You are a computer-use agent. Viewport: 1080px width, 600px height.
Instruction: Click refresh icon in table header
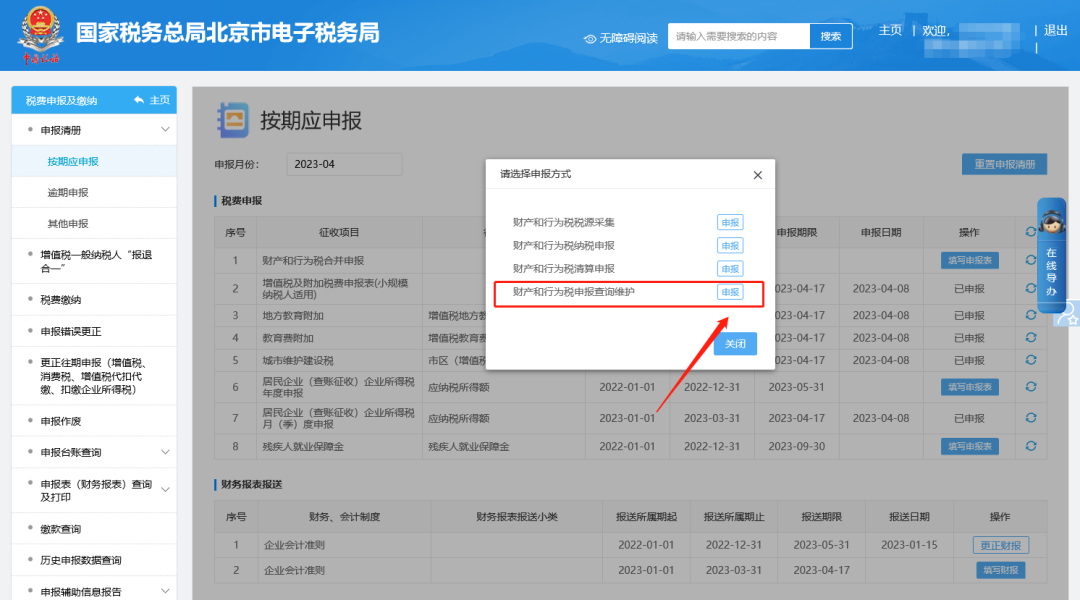(x=1030, y=232)
